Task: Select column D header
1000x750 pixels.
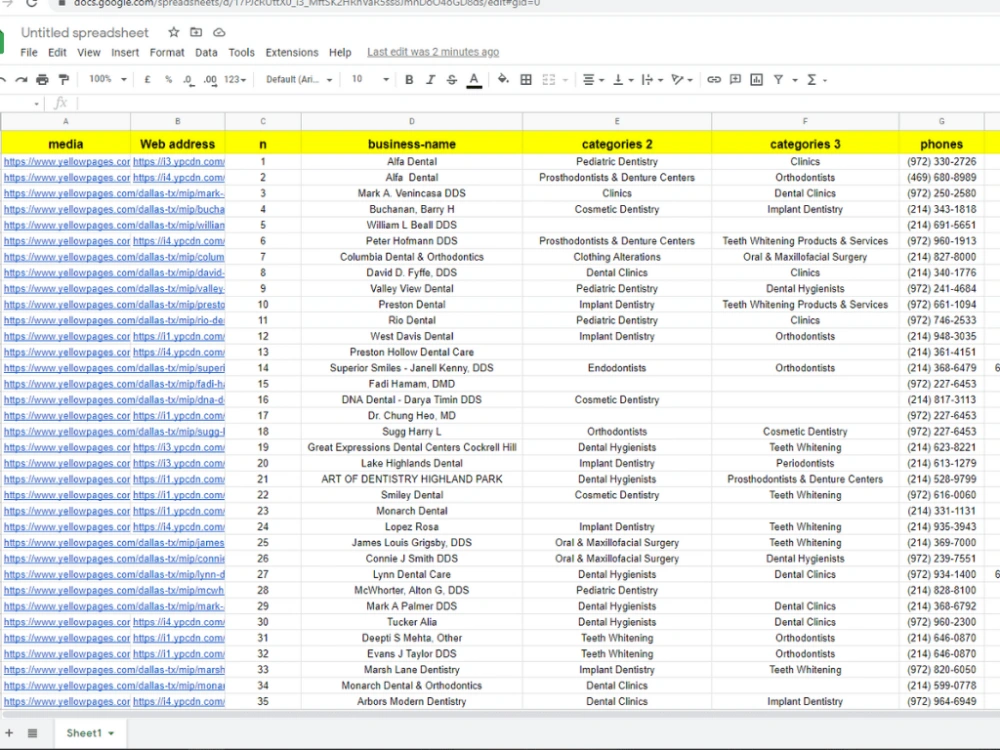Action: pos(411,121)
